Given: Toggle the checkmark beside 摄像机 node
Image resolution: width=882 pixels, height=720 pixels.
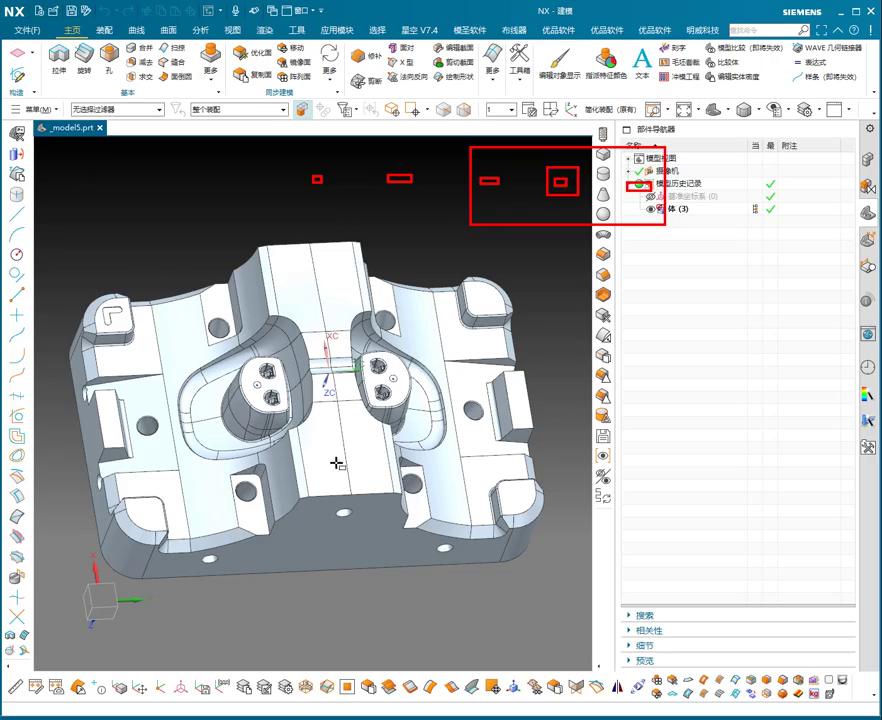Looking at the screenshot, I should point(639,171).
